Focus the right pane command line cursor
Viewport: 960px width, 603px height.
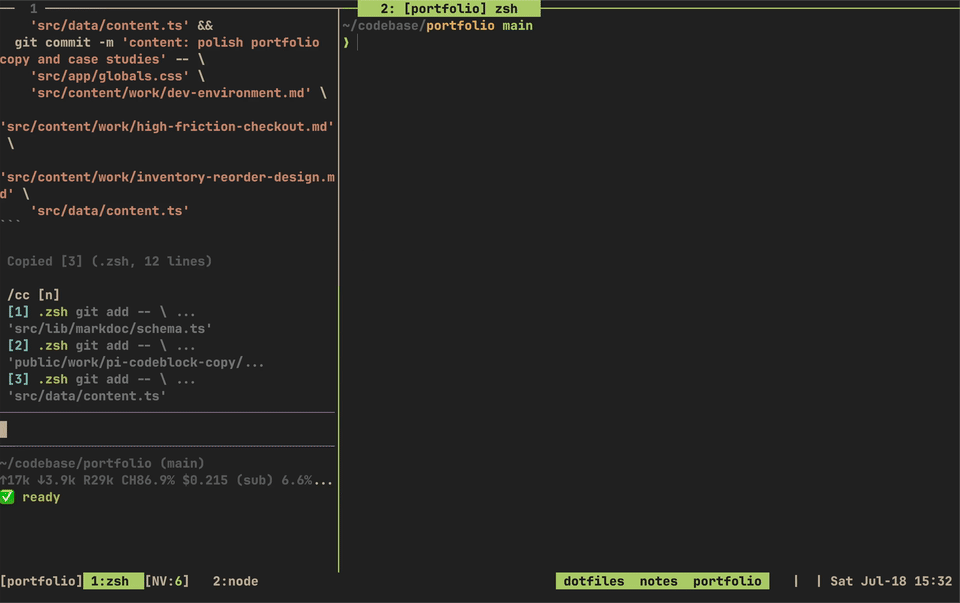358,42
